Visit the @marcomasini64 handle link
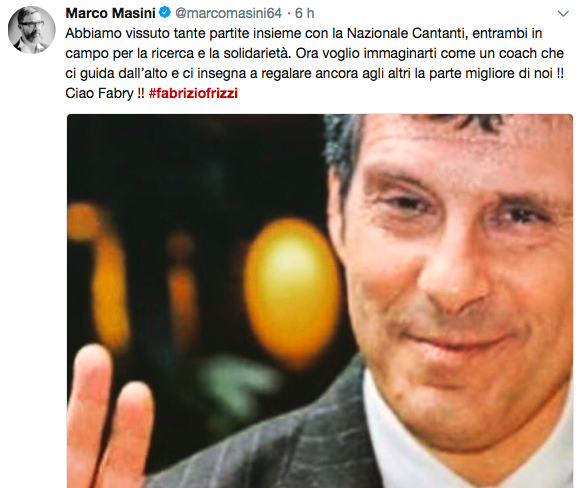Screen dimensions: 582x488 tap(228, 13)
